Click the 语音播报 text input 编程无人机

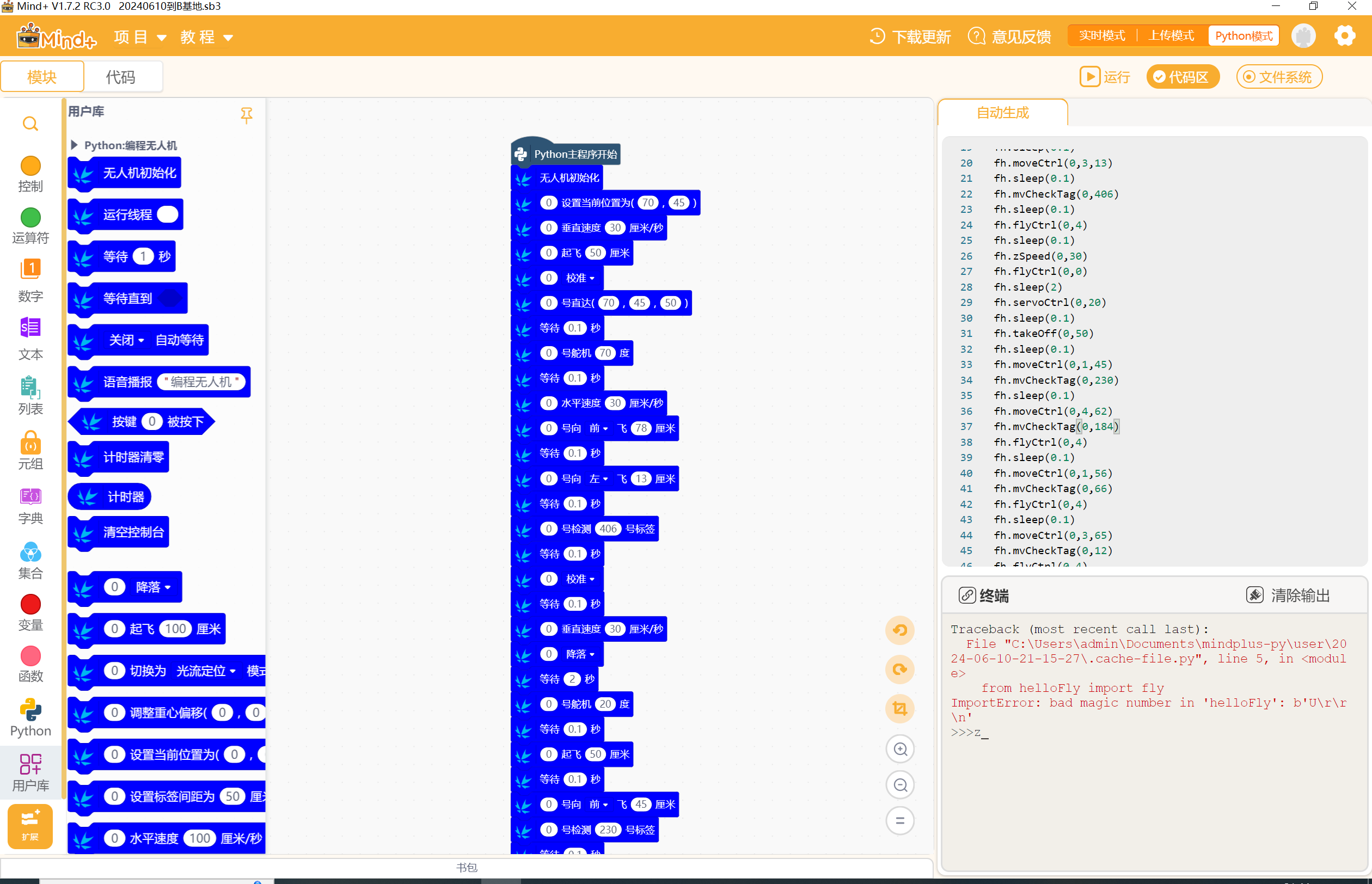pos(201,382)
